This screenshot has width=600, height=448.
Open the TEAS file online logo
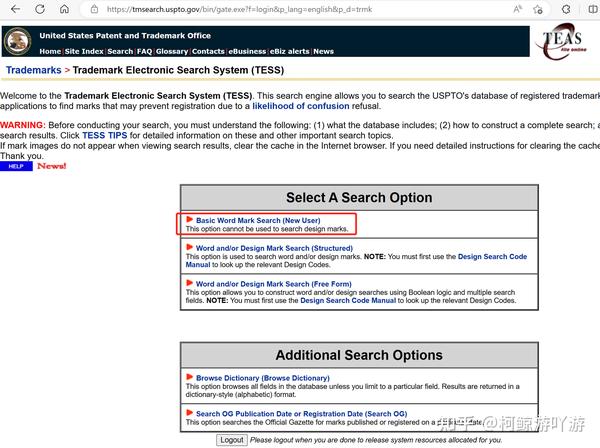point(562,41)
